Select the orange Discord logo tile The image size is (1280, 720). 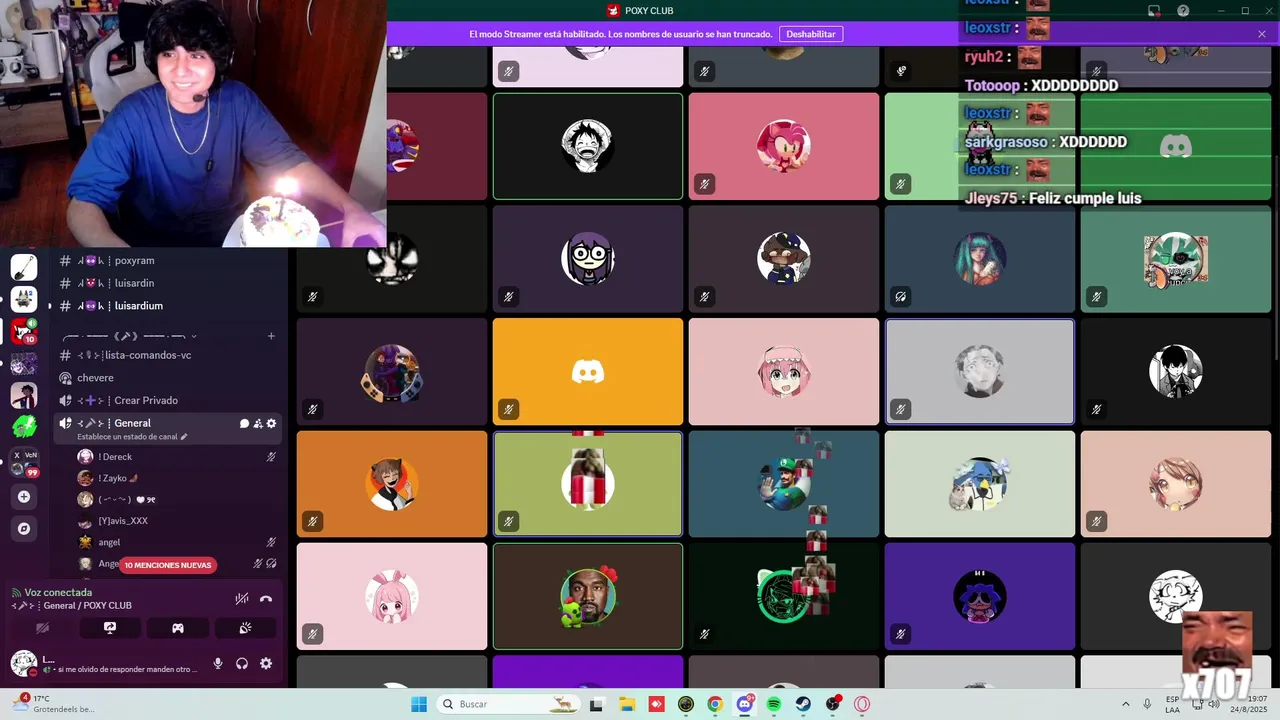point(588,372)
